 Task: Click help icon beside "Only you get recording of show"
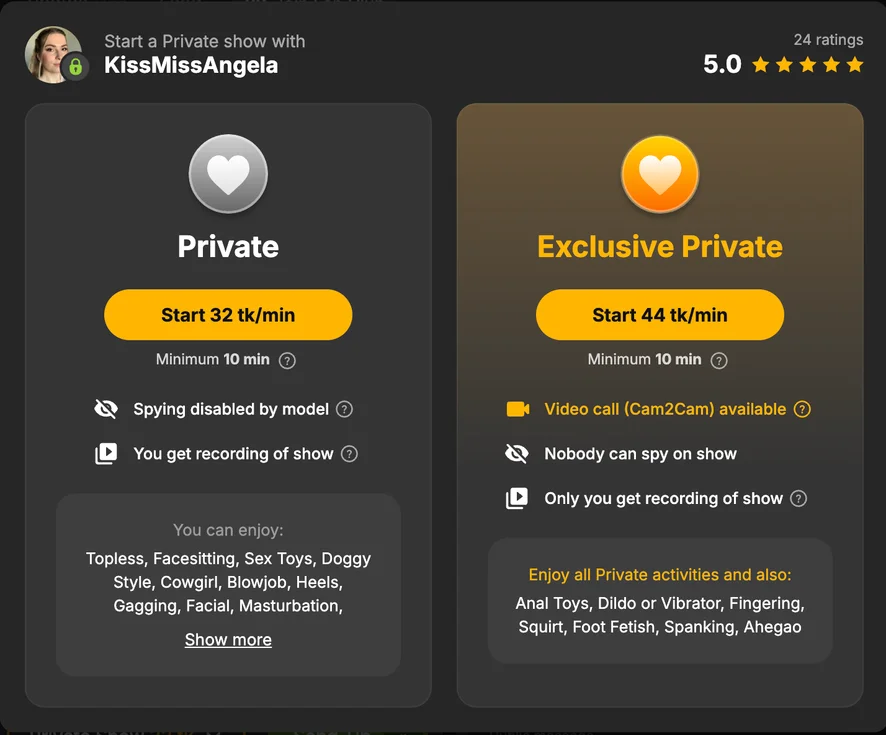(x=798, y=498)
